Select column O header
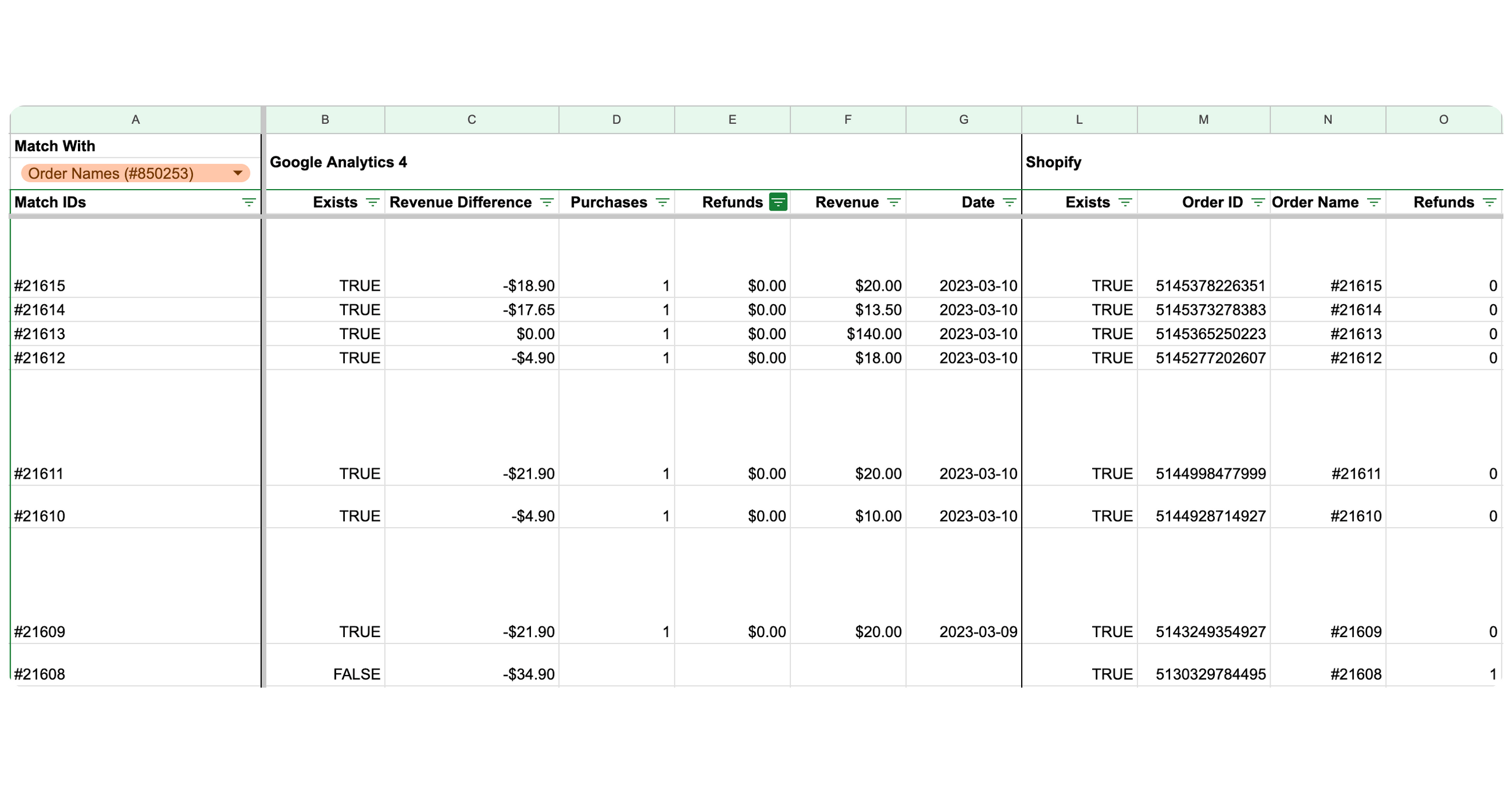The image size is (1512, 793). pos(1443,120)
